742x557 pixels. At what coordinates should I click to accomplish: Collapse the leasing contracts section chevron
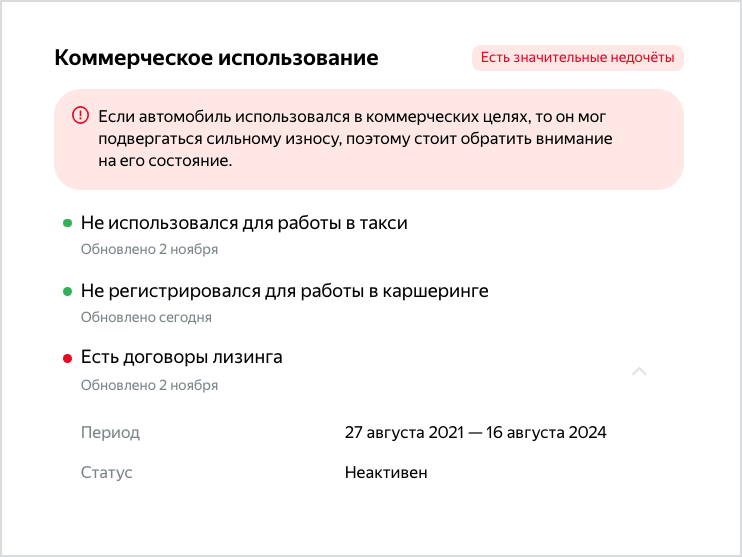[639, 371]
